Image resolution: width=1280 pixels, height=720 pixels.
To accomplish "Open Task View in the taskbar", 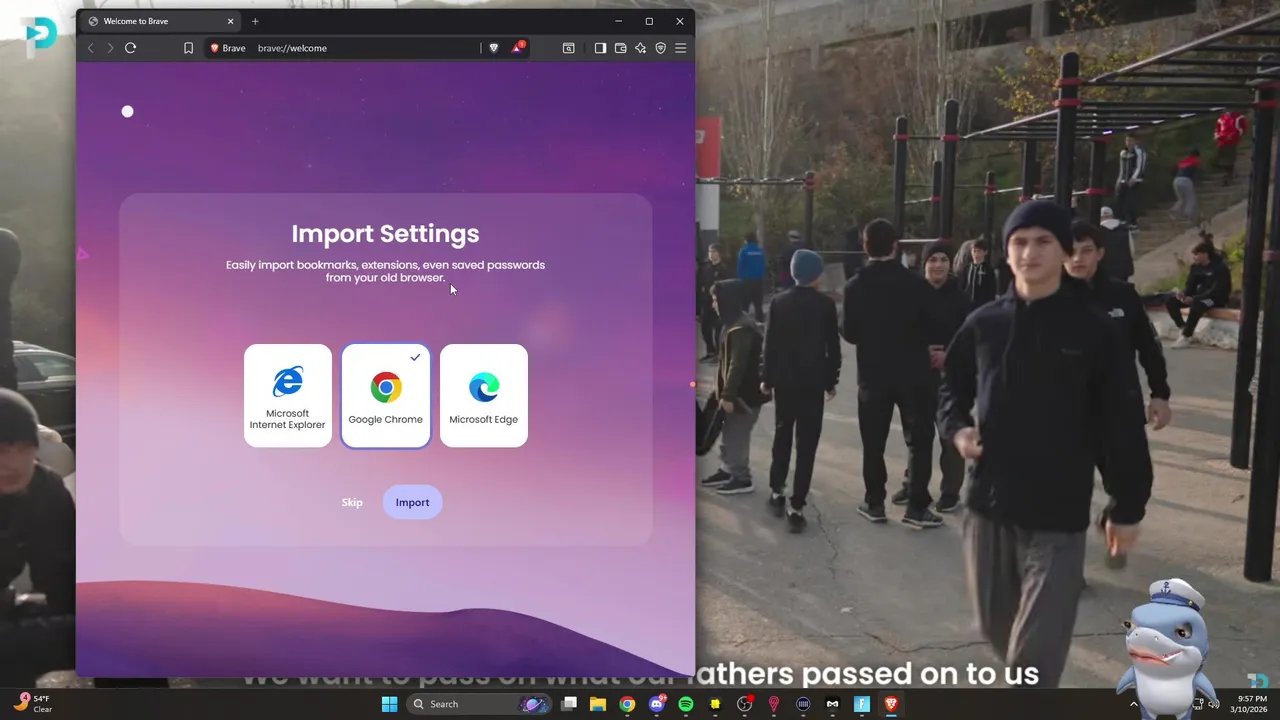I will click(x=569, y=704).
